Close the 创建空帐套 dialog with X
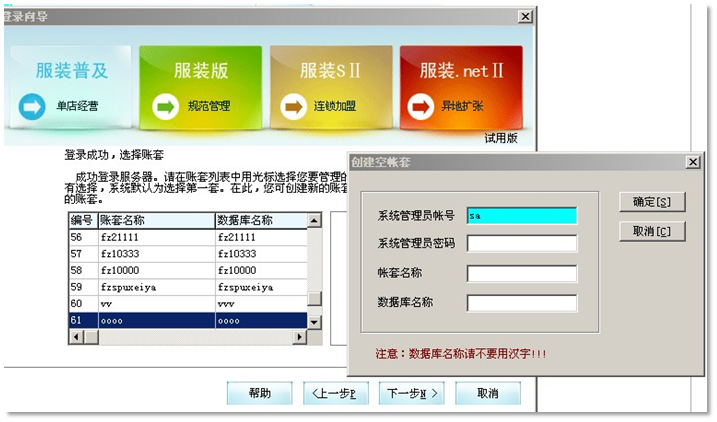717x422 pixels. (x=693, y=162)
